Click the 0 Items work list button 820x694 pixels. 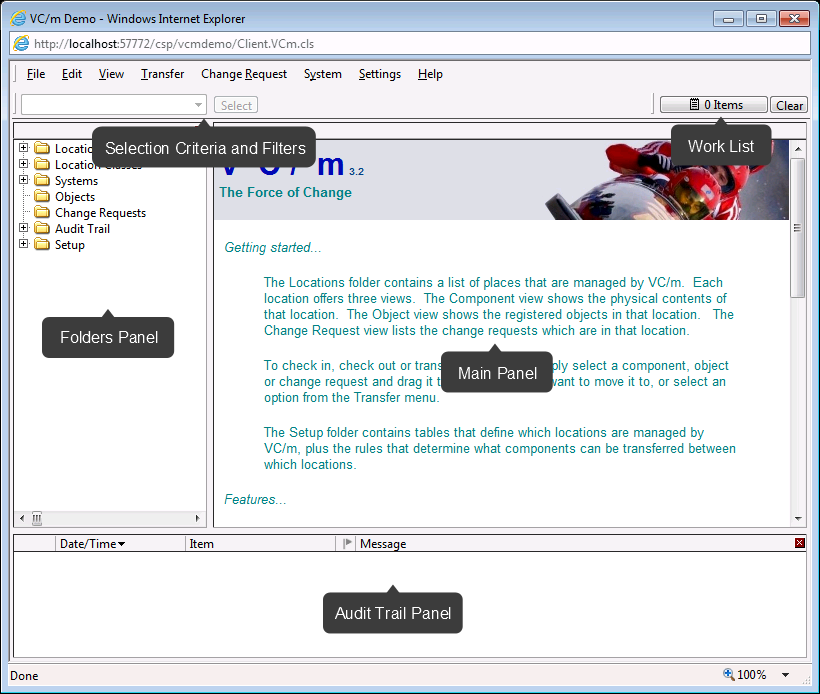[714, 105]
